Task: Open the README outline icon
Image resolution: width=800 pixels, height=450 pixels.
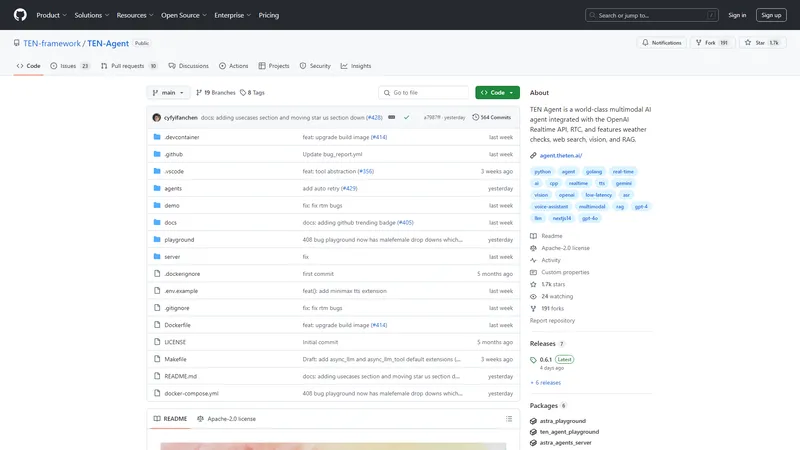Action: click(509, 419)
